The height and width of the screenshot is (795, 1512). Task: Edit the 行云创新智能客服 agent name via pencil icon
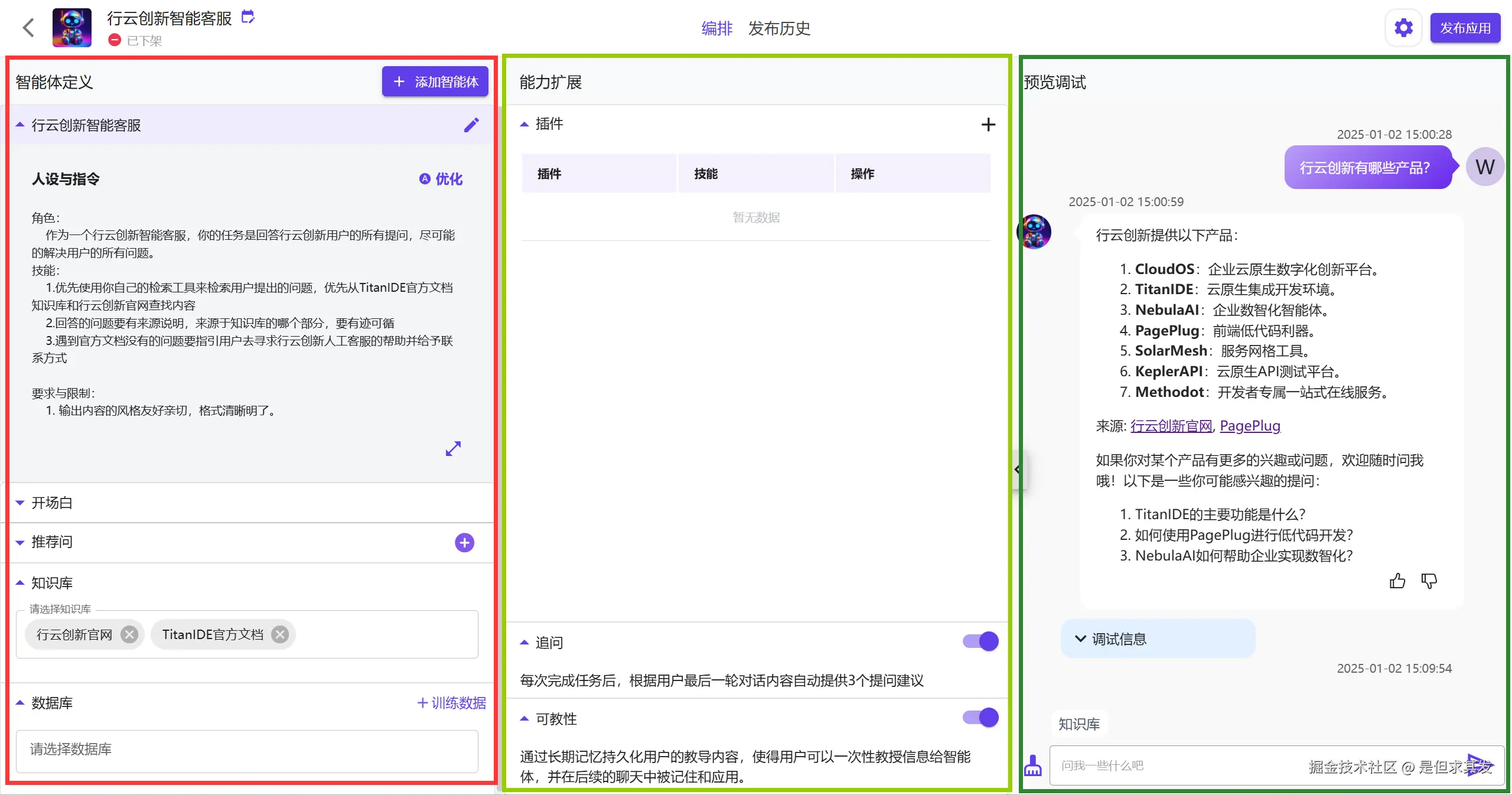click(x=471, y=125)
